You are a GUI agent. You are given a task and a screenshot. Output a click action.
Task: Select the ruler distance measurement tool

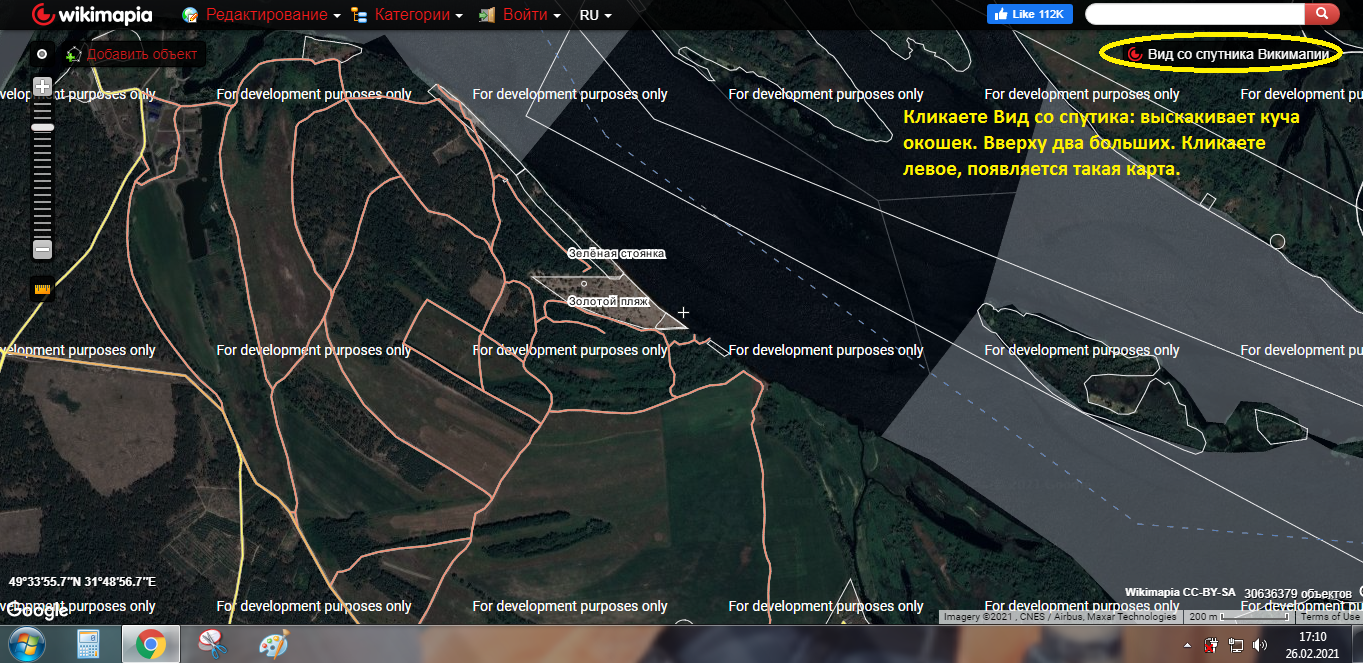[x=42, y=289]
